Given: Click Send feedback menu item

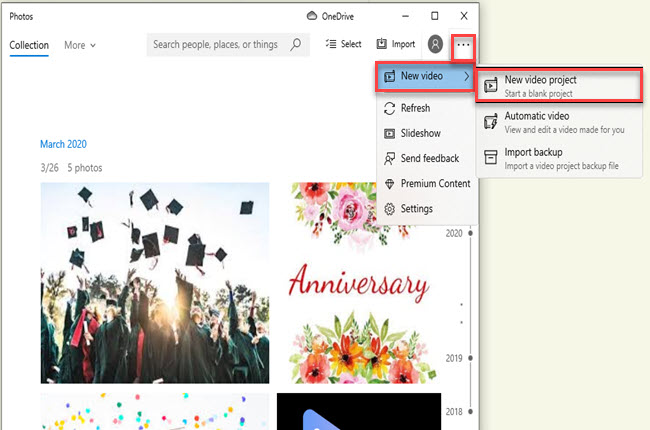Looking at the screenshot, I should (x=429, y=158).
